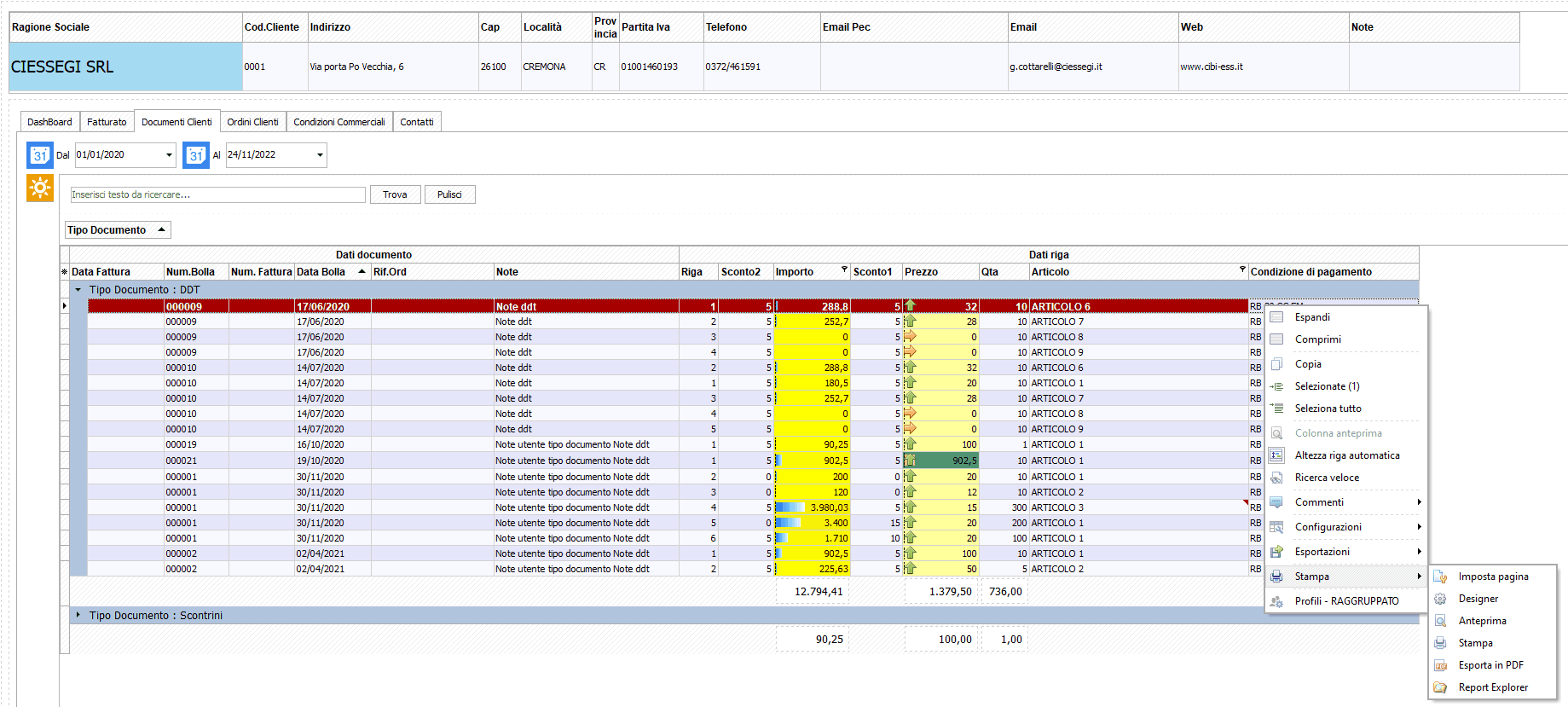The width and height of the screenshot is (1568, 707).
Task: Collapse the Tipo Documento : DDT group
Action: coord(78,290)
